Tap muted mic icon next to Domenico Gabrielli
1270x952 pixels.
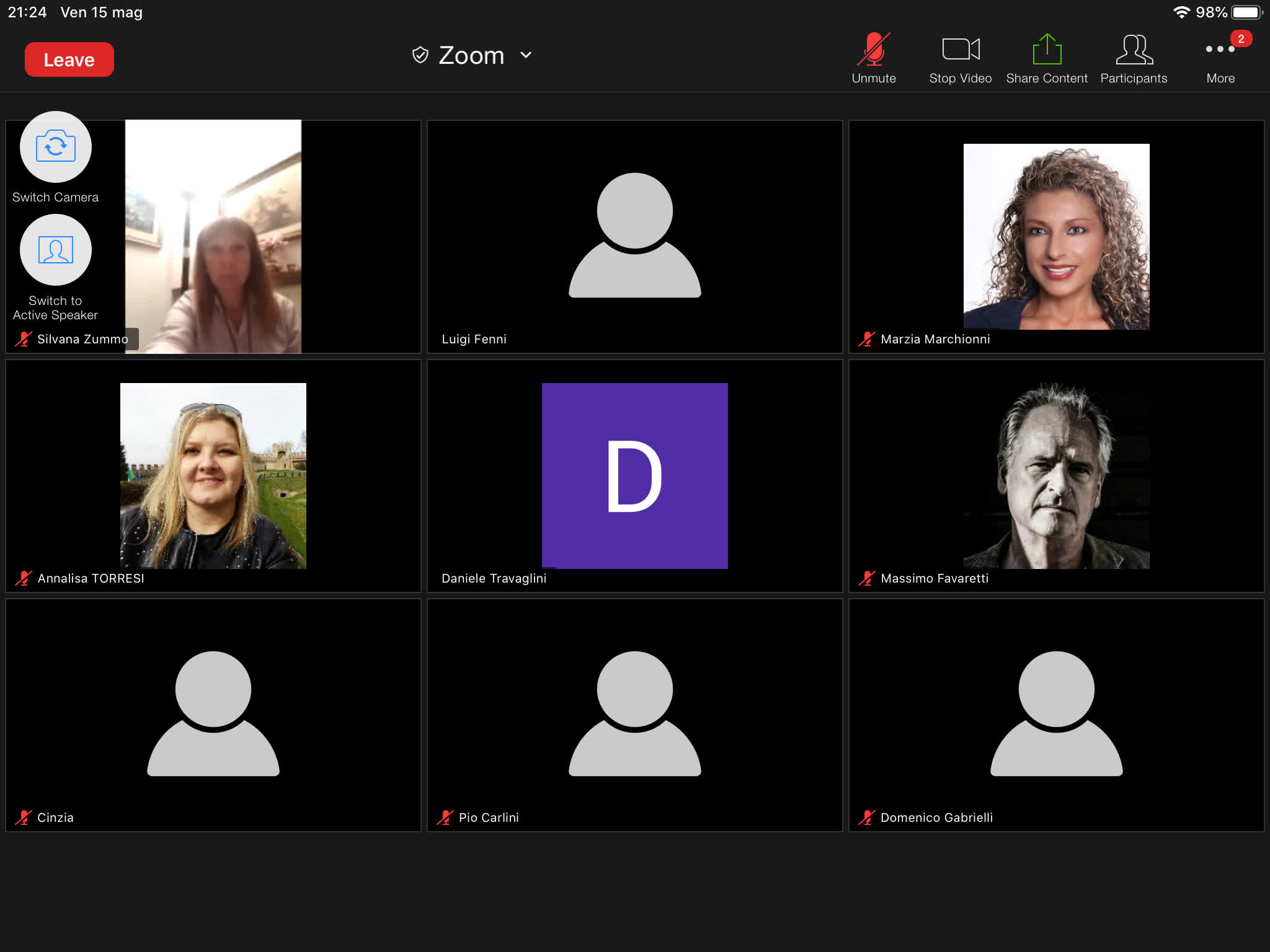(866, 818)
